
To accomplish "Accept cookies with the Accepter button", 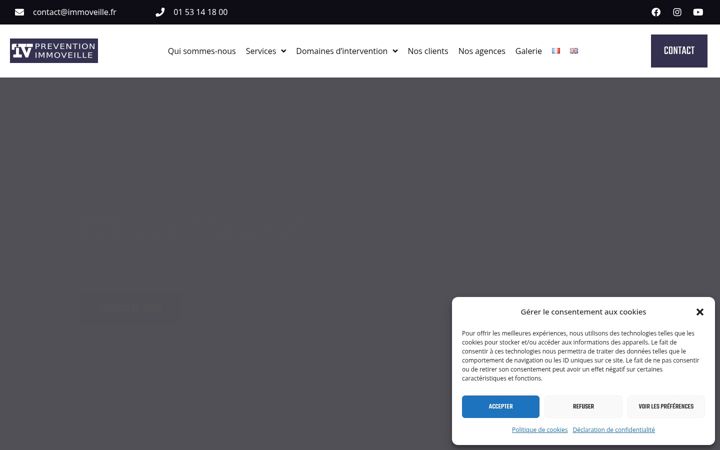I will click(x=501, y=406).
